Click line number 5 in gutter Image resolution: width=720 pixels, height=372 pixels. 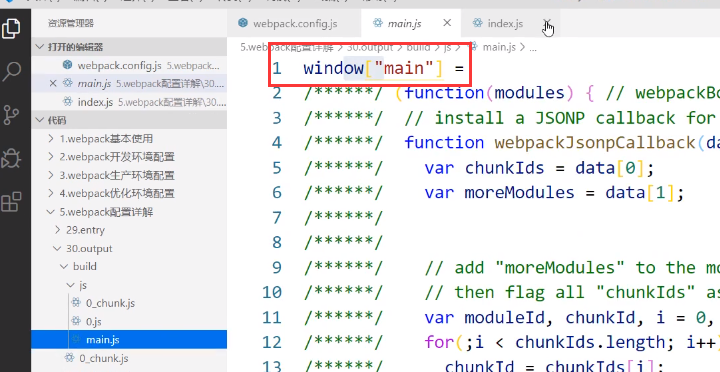(x=277, y=168)
